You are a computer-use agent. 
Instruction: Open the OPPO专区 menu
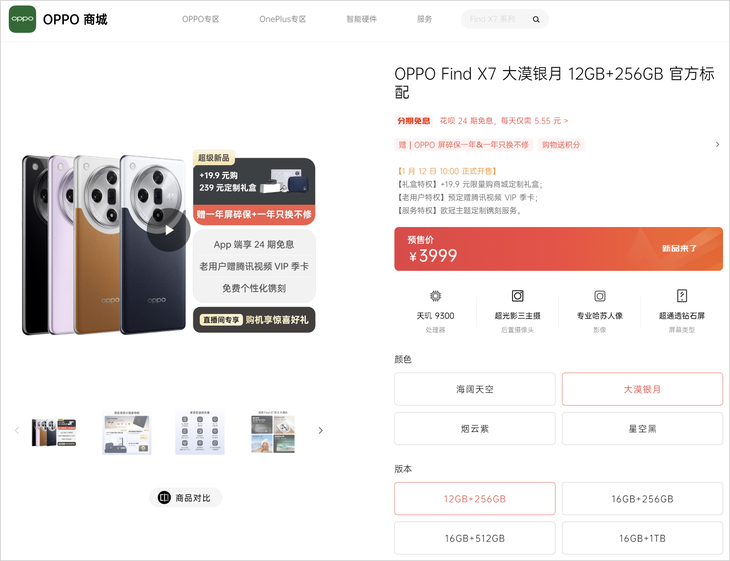tap(201, 19)
